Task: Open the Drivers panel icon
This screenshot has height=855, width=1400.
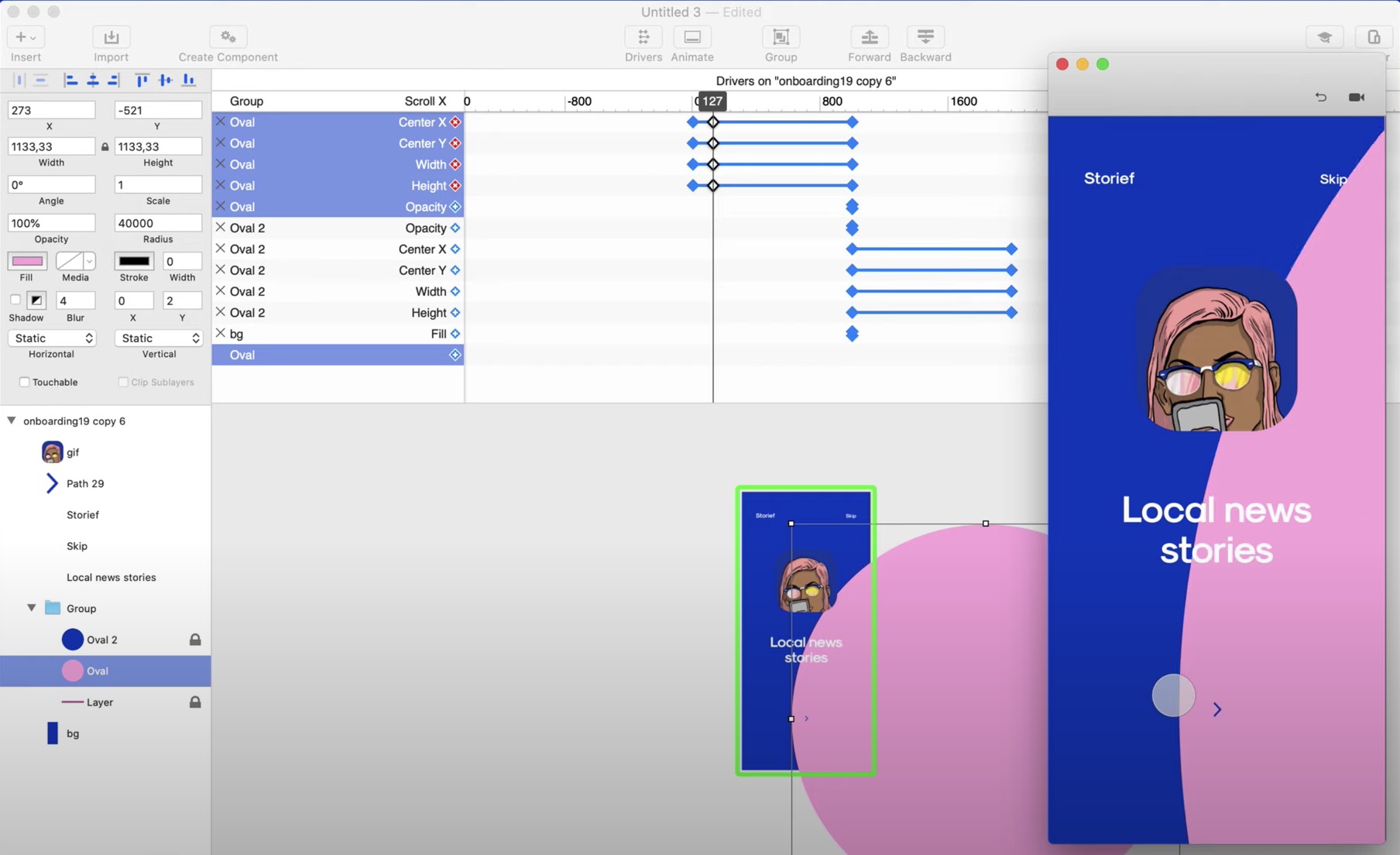Action: (x=643, y=37)
